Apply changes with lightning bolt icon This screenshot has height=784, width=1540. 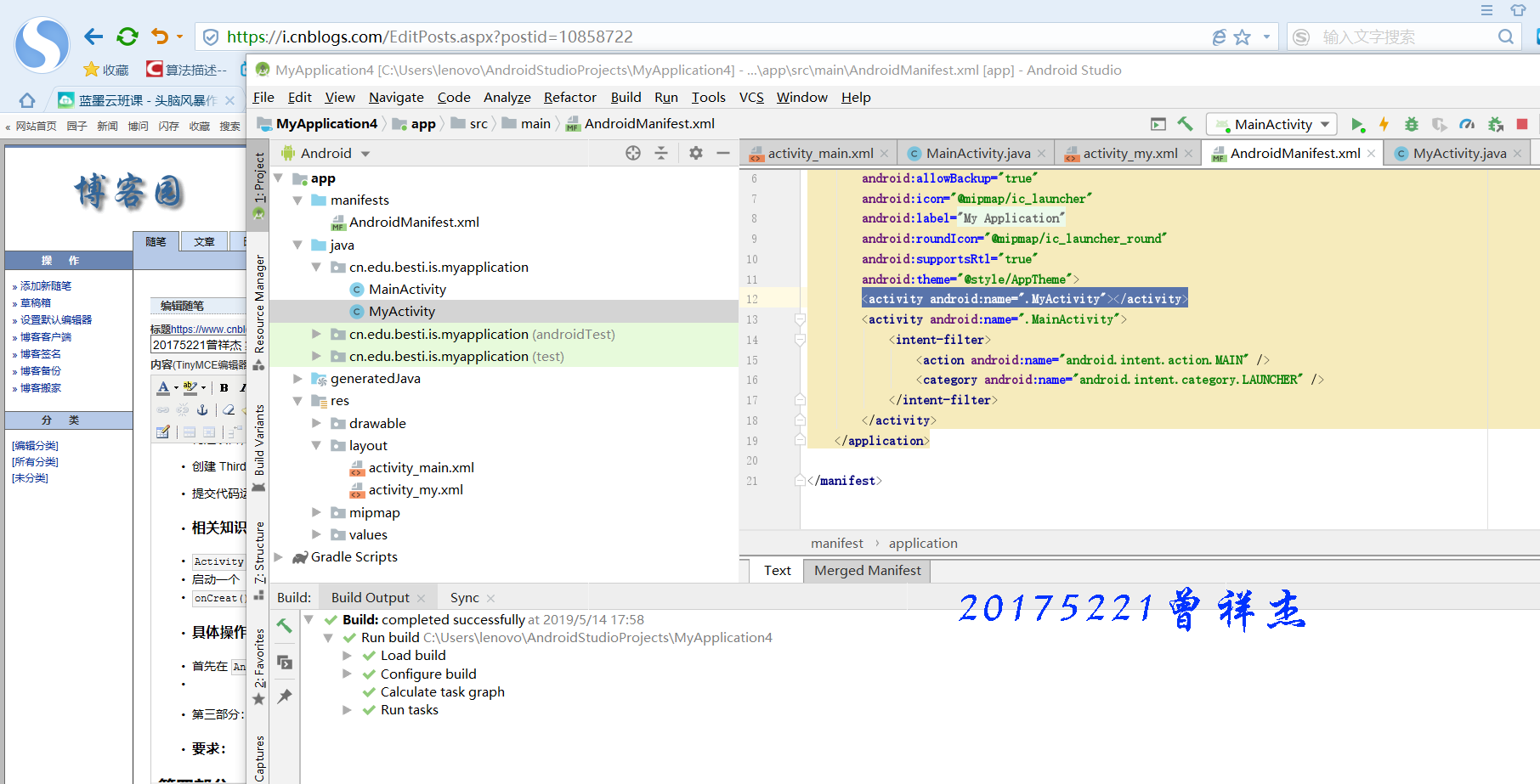click(x=1384, y=125)
